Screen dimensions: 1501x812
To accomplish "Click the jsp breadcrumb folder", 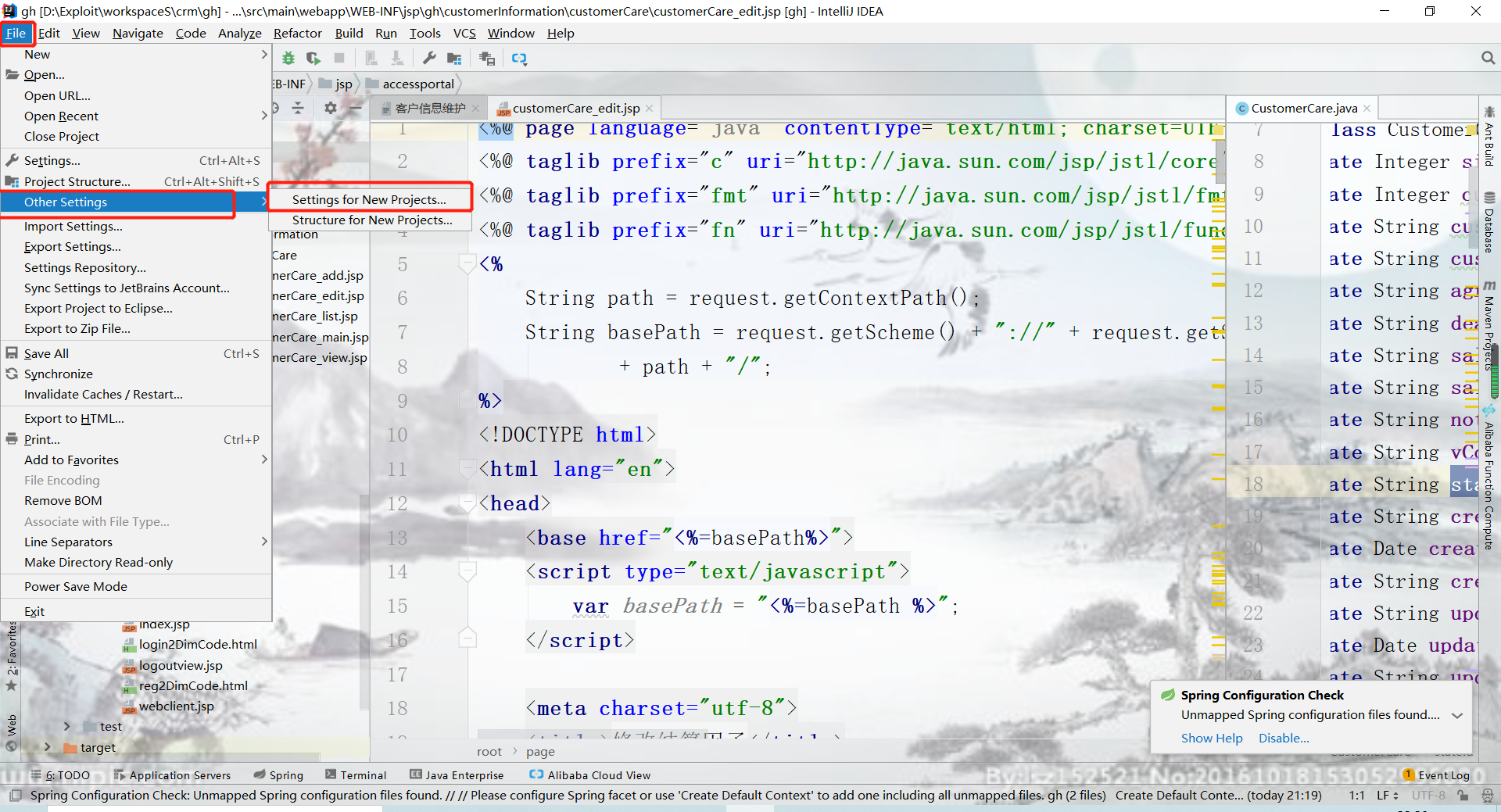I will click(x=336, y=84).
